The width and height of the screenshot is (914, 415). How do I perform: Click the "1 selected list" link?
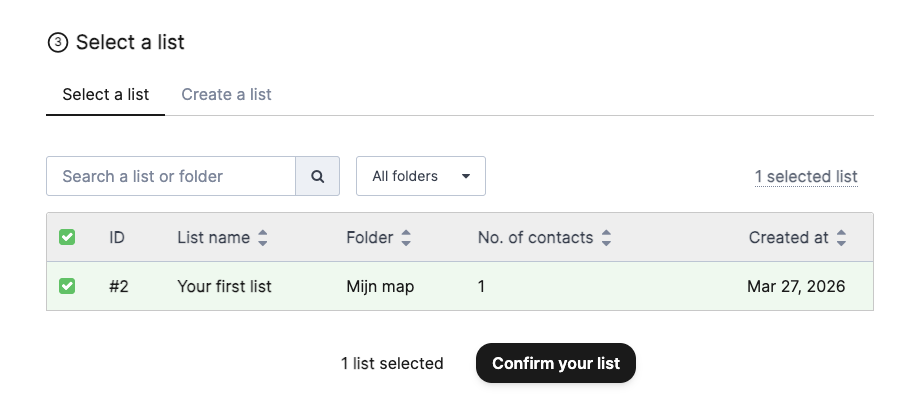click(x=805, y=177)
